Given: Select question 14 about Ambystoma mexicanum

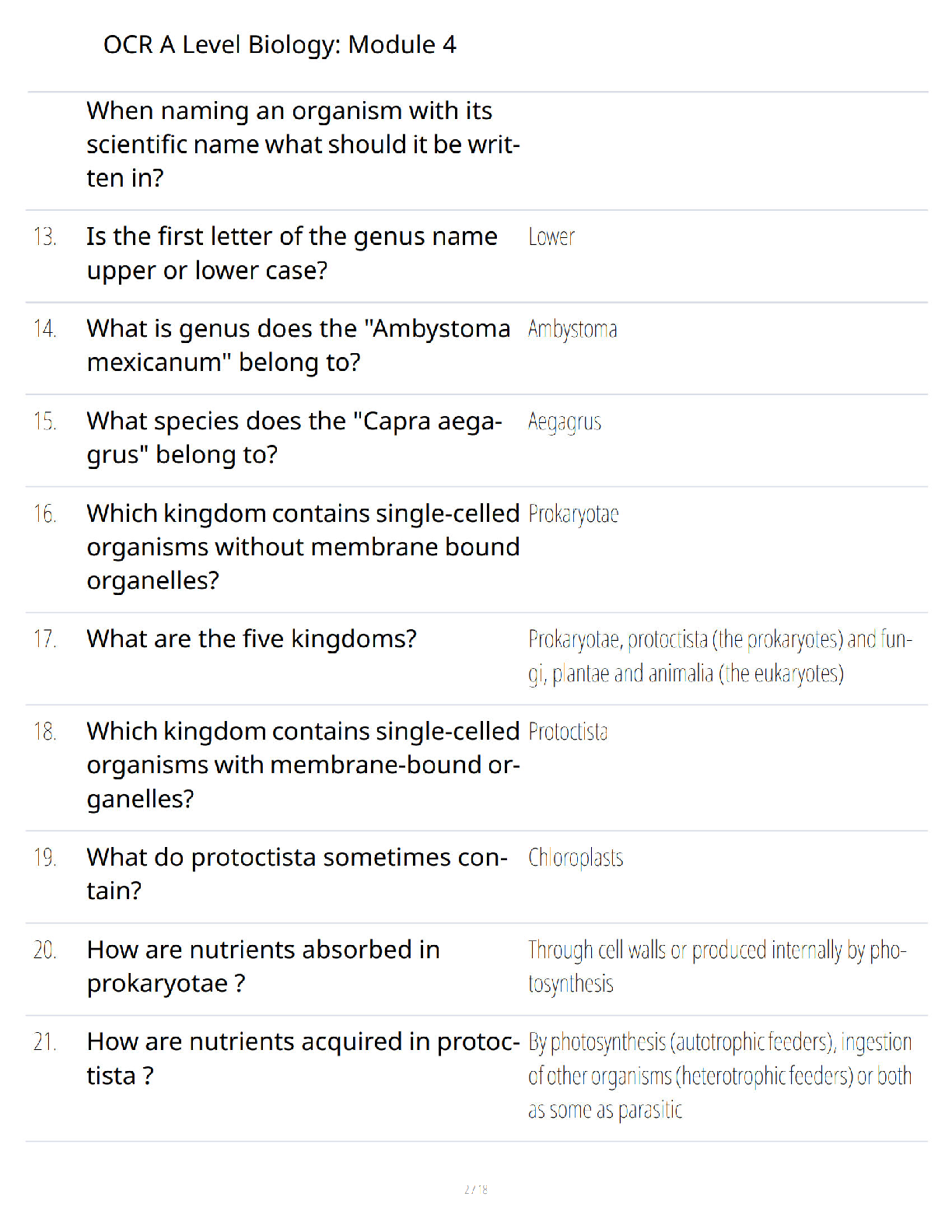Looking at the screenshot, I should click(x=299, y=345).
